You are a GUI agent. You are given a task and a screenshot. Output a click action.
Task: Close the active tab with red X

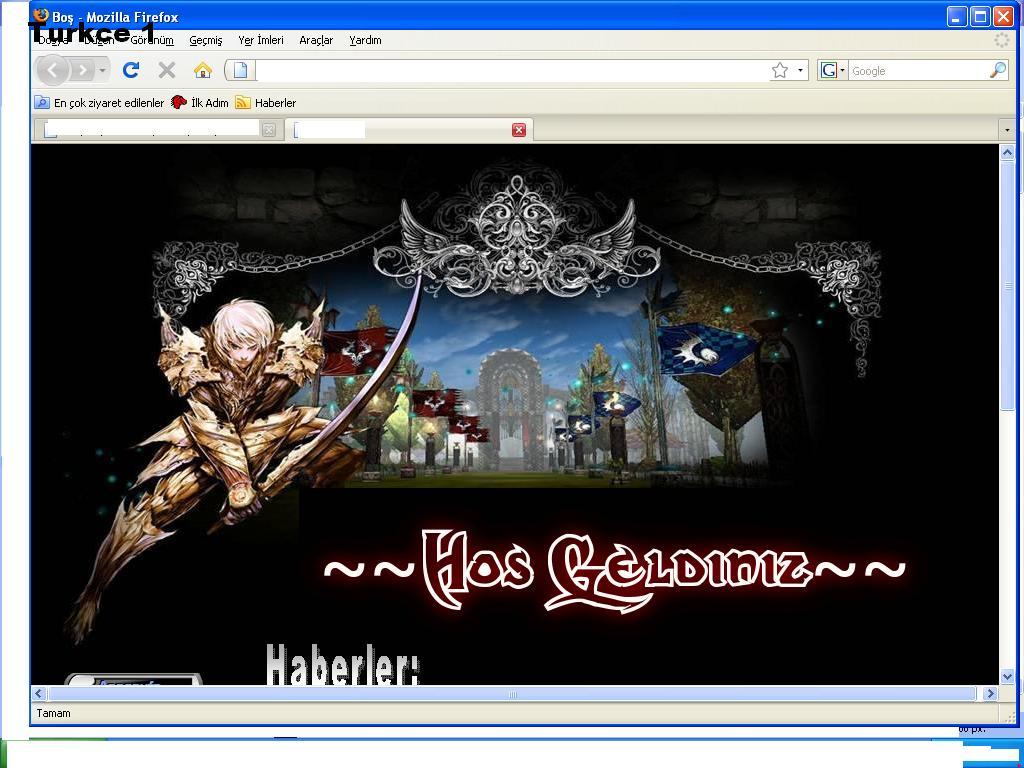pos(519,130)
